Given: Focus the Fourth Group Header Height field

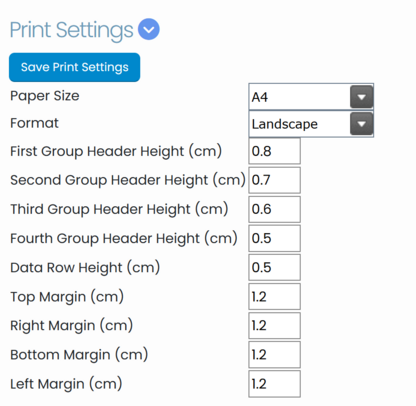Looking at the screenshot, I should [274, 238].
